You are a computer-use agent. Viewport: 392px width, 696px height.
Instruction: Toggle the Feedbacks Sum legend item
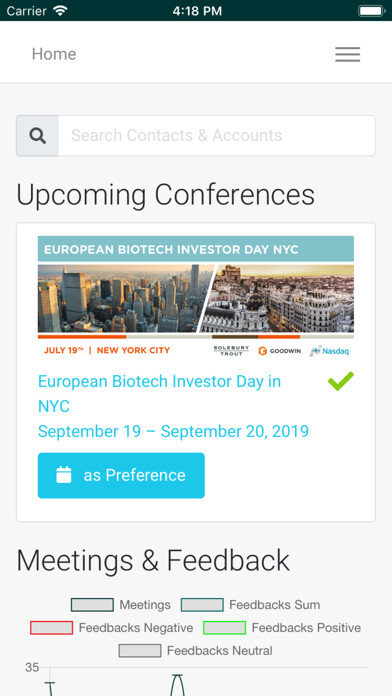pyautogui.click(x=250, y=605)
